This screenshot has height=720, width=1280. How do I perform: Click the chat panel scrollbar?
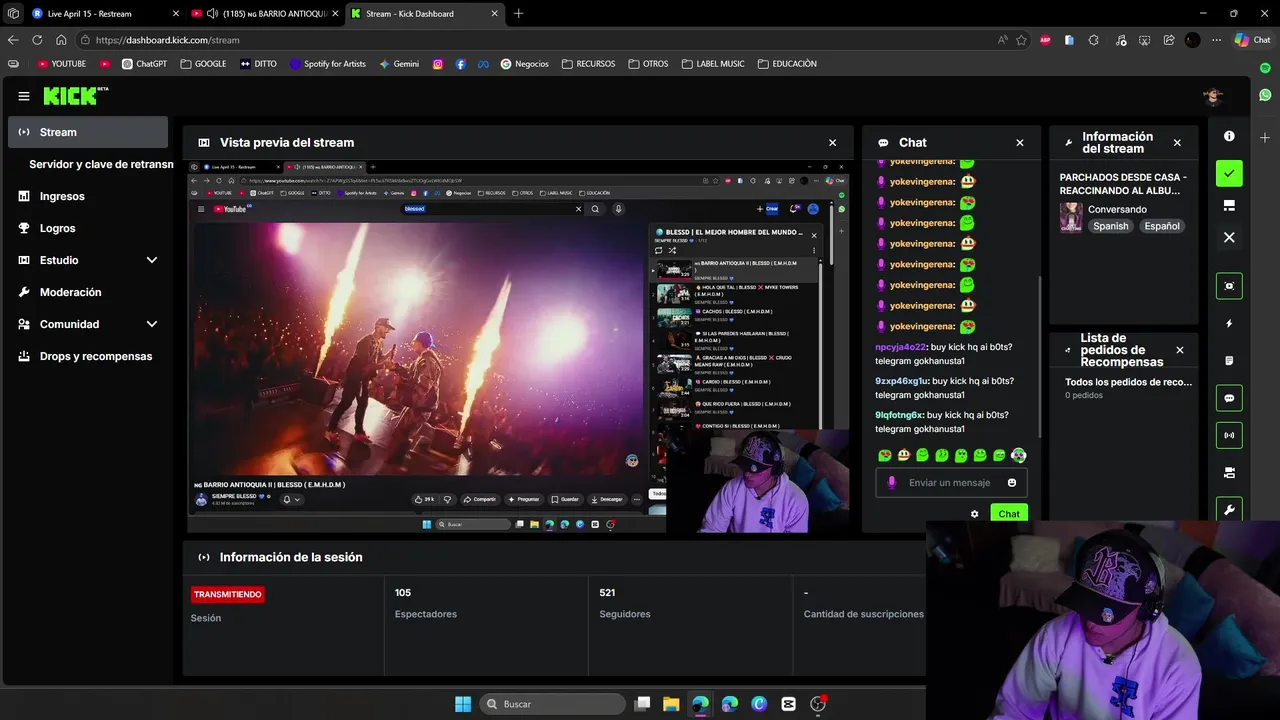tap(1040, 355)
